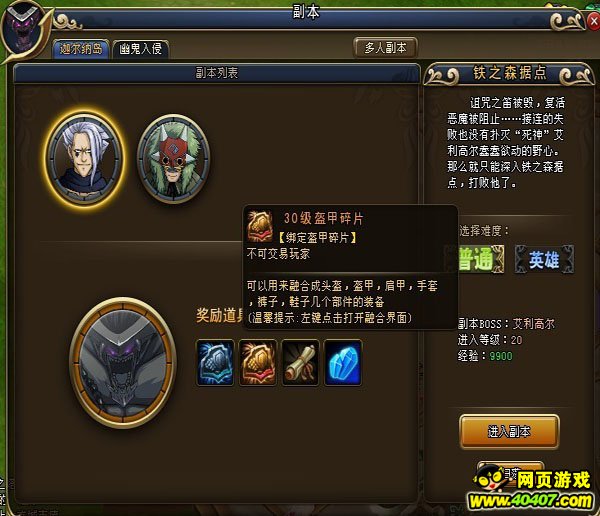Click the dark armored boss portrait
This screenshot has height=516, width=600.
click(x=123, y=363)
